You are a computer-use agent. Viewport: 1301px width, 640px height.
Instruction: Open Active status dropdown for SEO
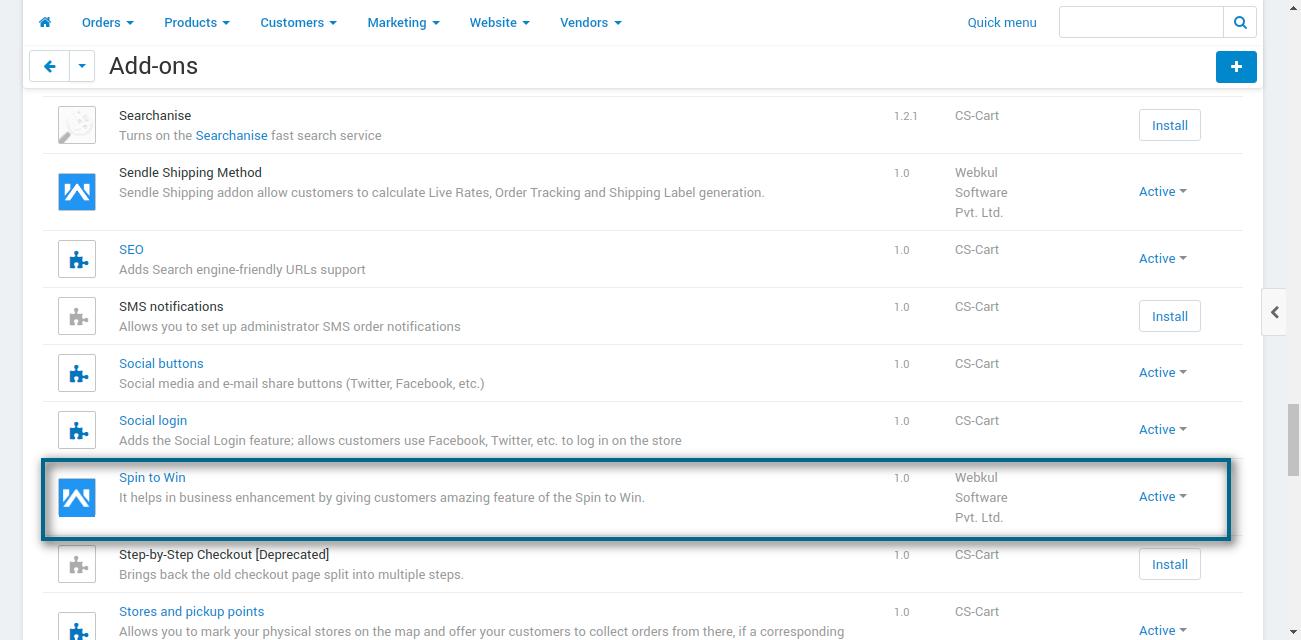coord(1162,259)
